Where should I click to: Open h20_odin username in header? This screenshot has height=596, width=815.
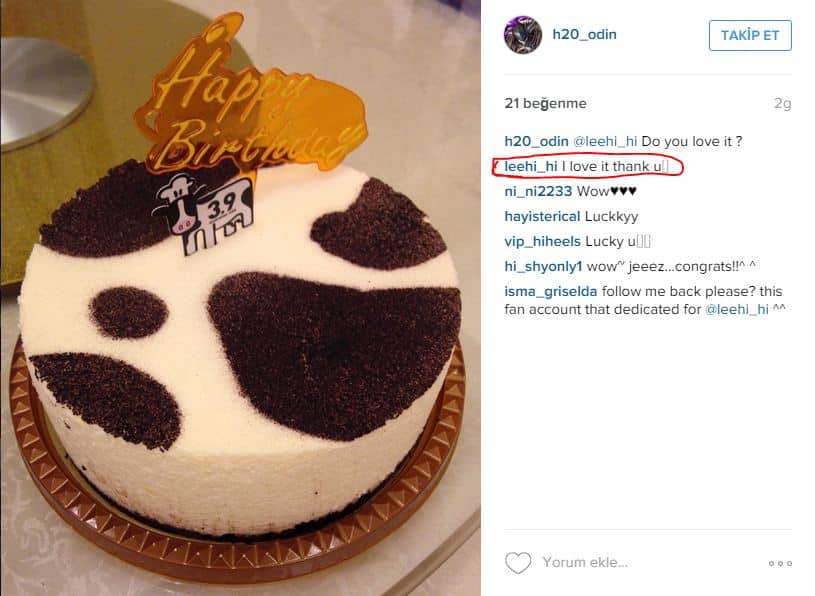tap(584, 34)
